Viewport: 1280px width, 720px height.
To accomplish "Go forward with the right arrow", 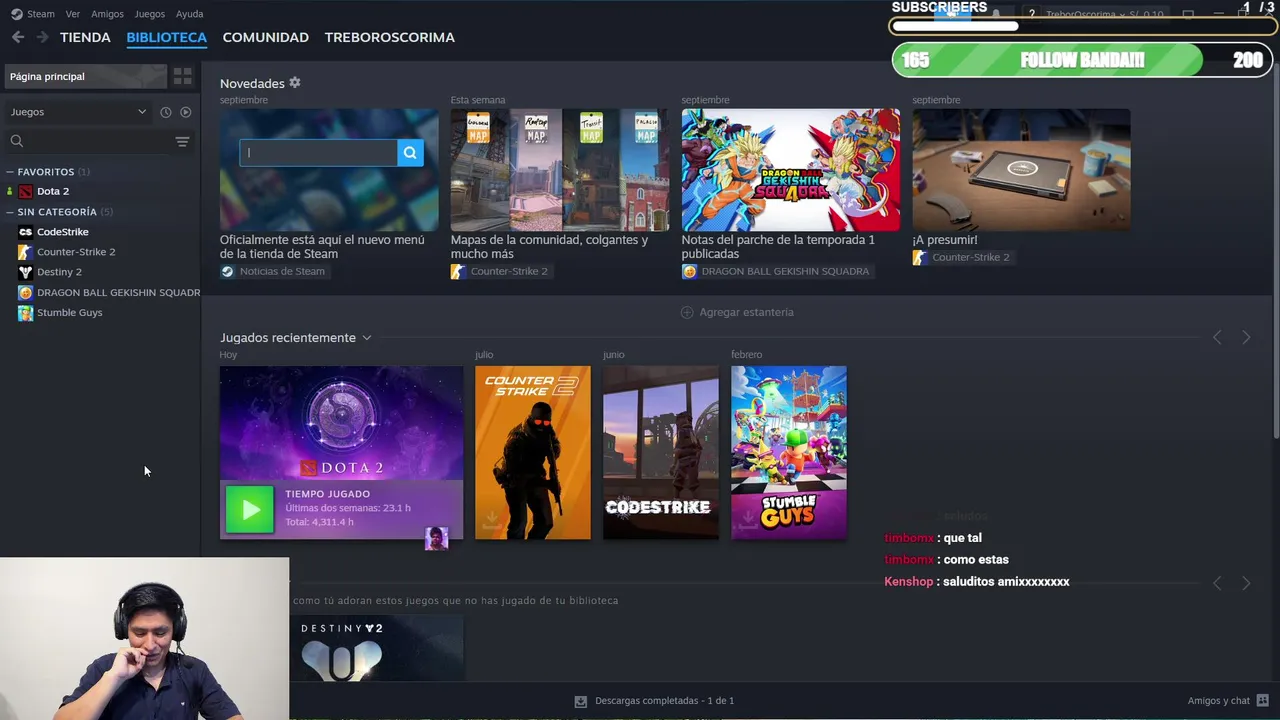I will pos(42,37).
